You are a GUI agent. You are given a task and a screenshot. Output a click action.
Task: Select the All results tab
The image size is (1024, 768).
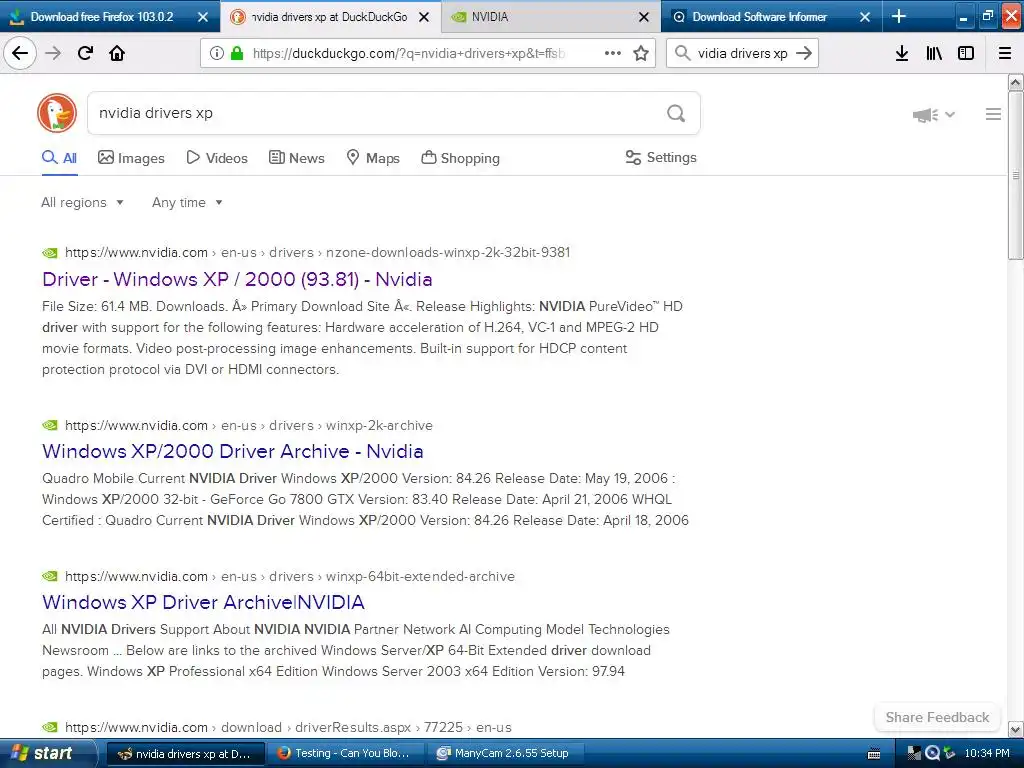point(59,158)
